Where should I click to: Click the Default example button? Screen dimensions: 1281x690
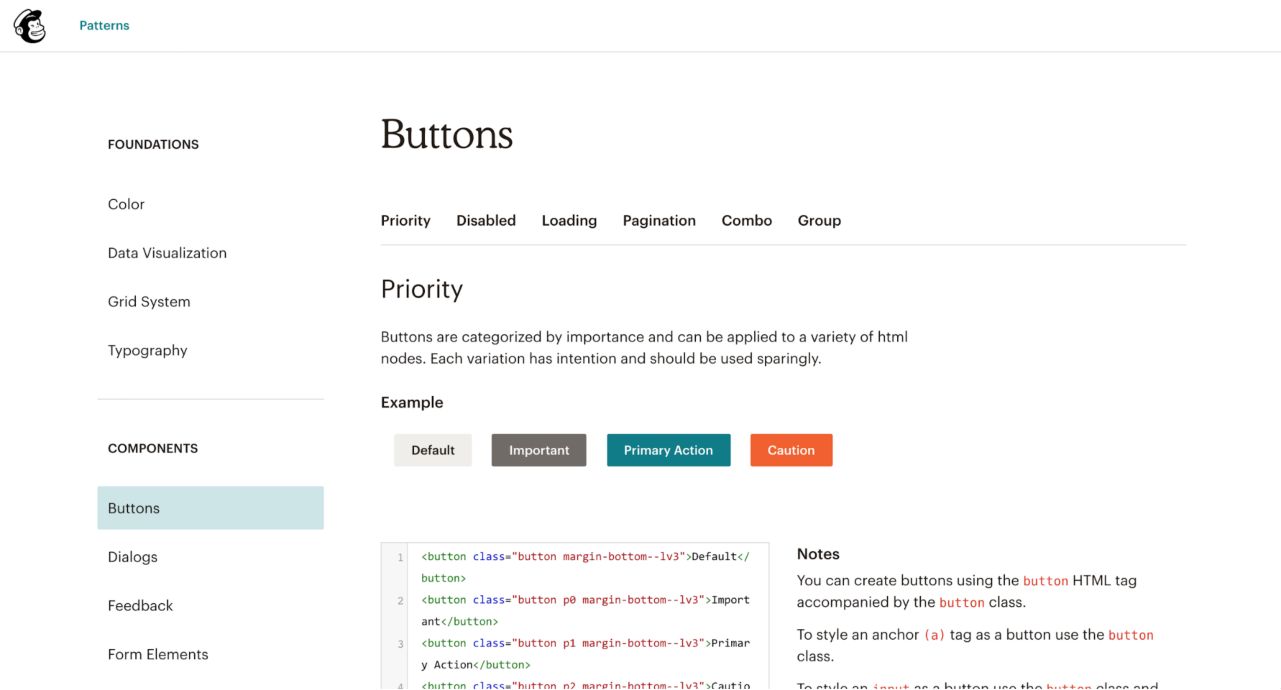point(433,450)
